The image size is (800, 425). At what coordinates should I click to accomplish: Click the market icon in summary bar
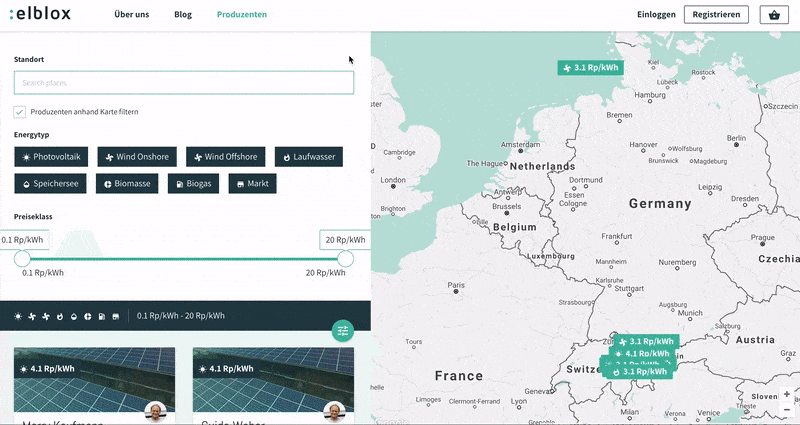point(115,316)
